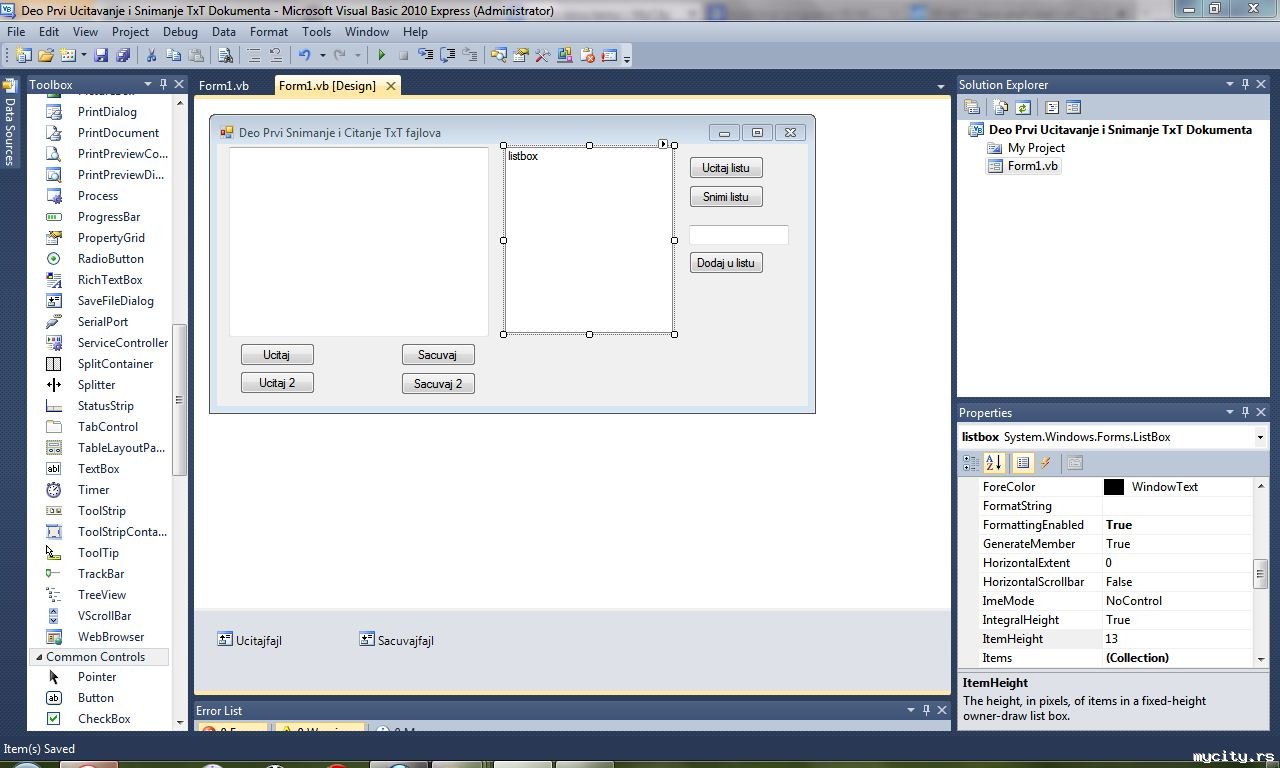The width and height of the screenshot is (1280, 768).
Task: Open the Undo history dropdown arrow
Action: pyautogui.click(x=322, y=56)
